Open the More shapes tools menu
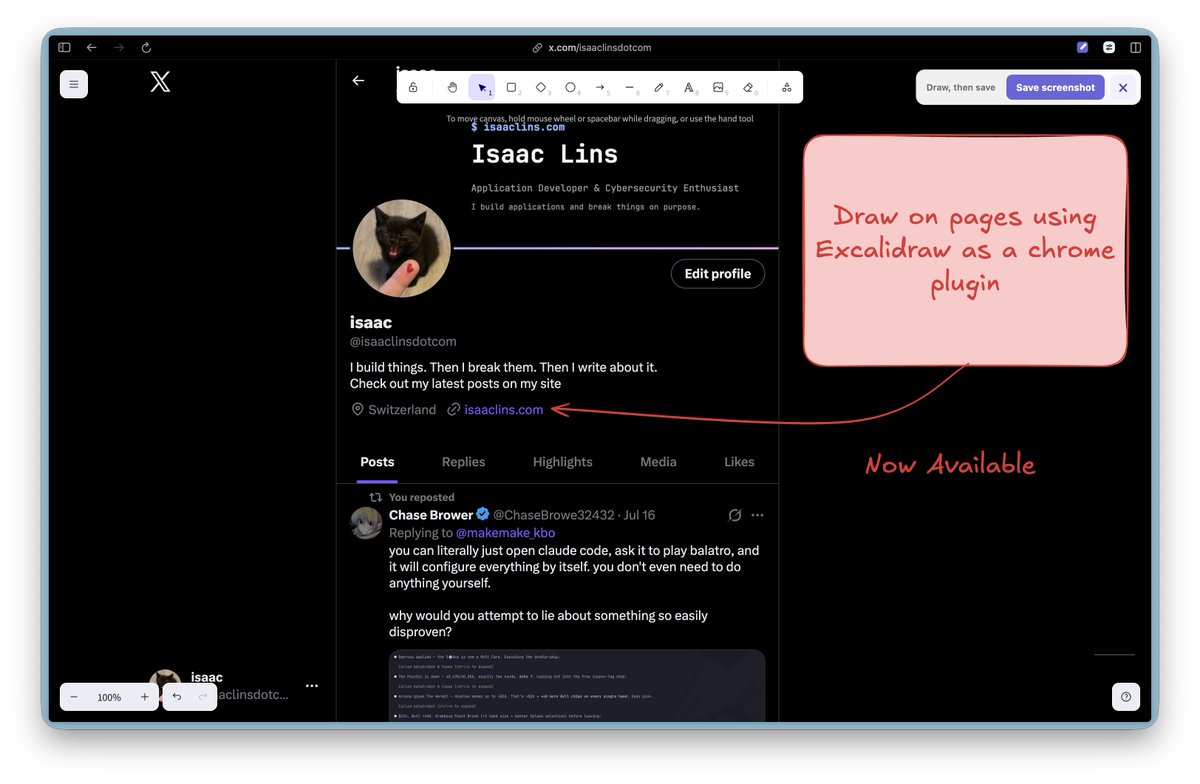 pos(786,88)
